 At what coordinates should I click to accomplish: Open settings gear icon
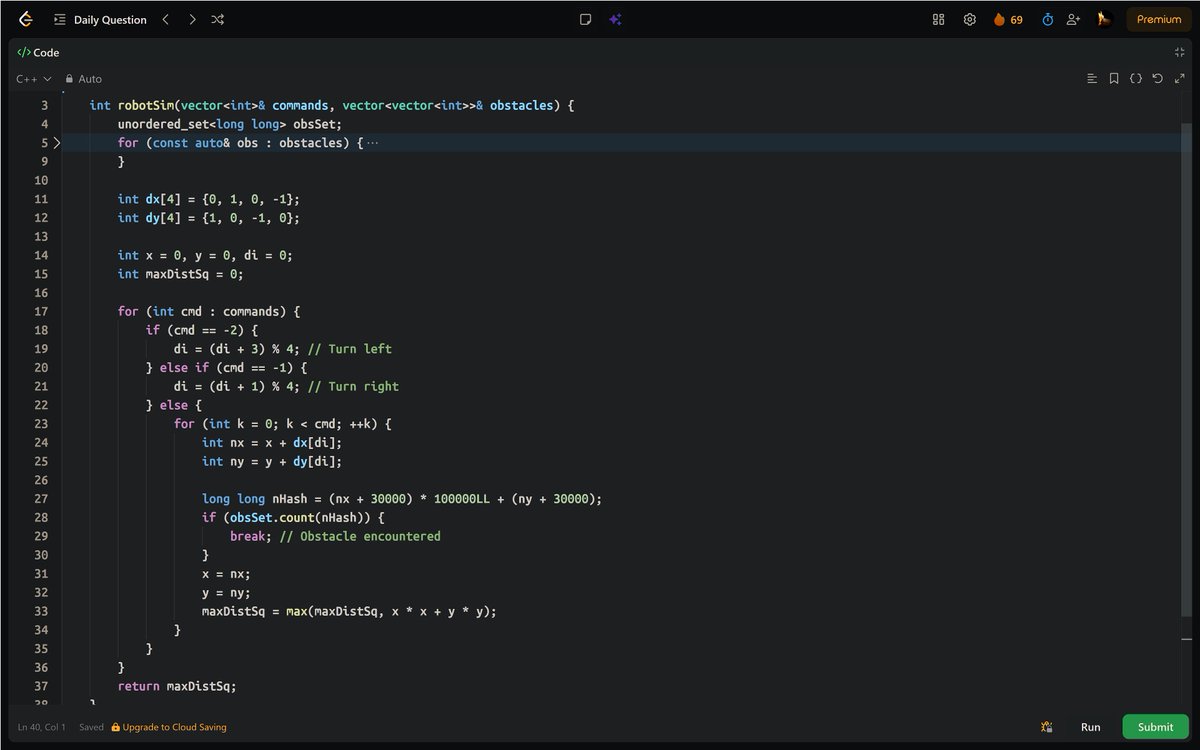(x=969, y=19)
